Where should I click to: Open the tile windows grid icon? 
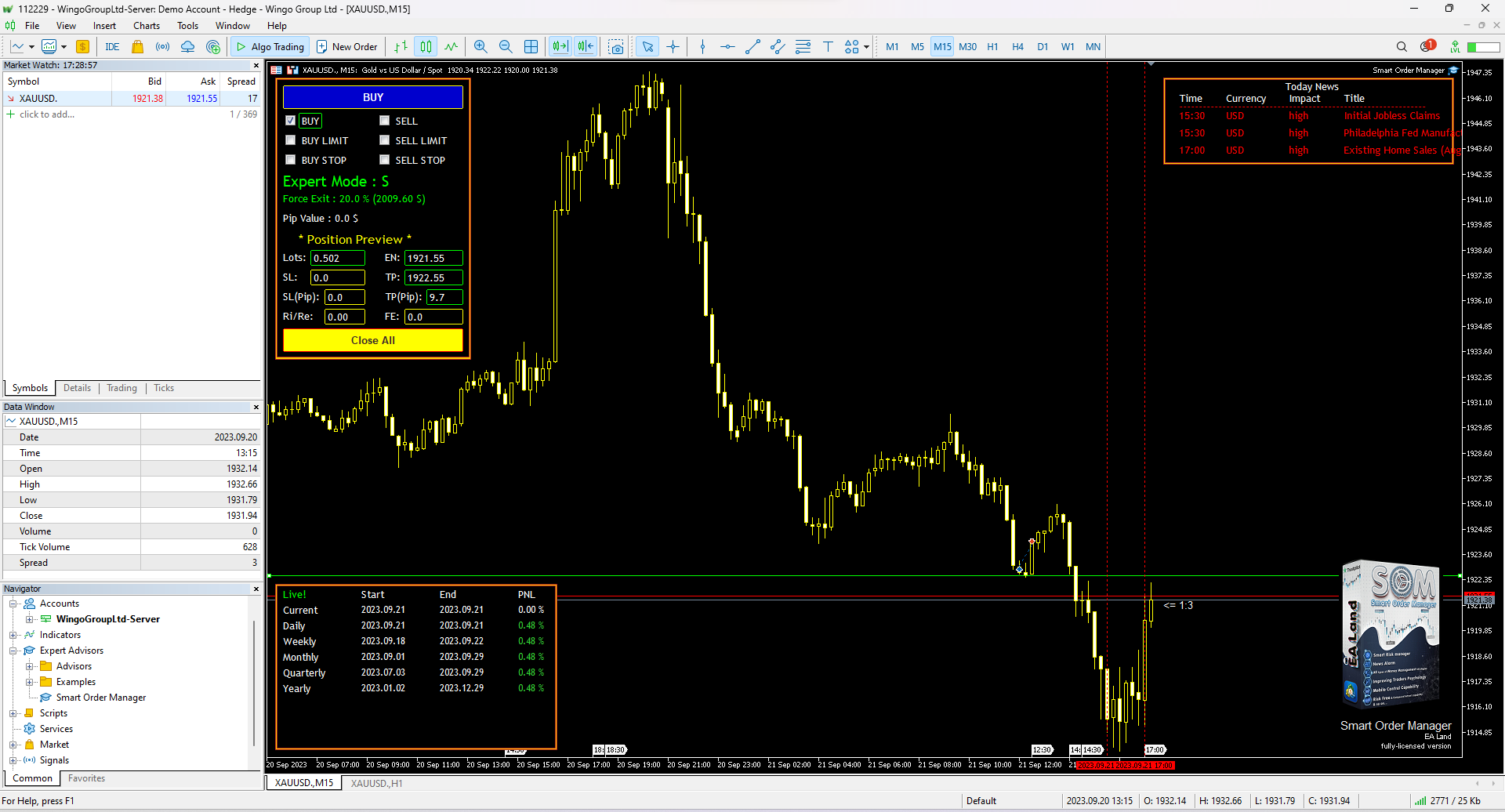click(531, 47)
